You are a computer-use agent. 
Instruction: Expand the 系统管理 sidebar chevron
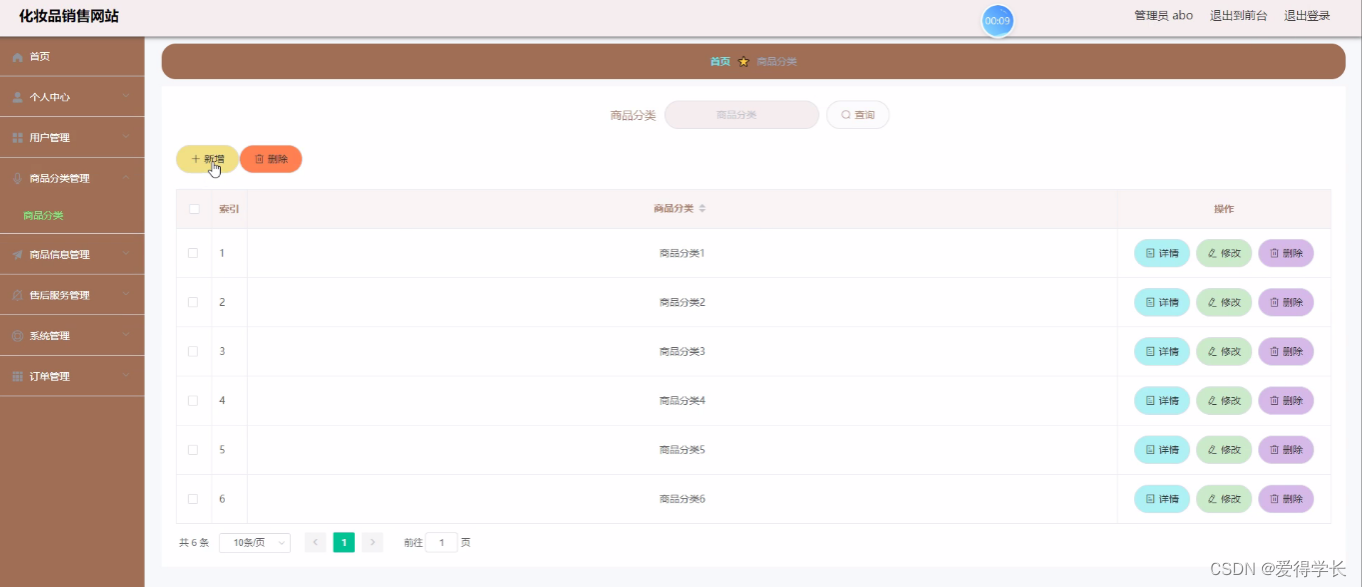(126, 335)
